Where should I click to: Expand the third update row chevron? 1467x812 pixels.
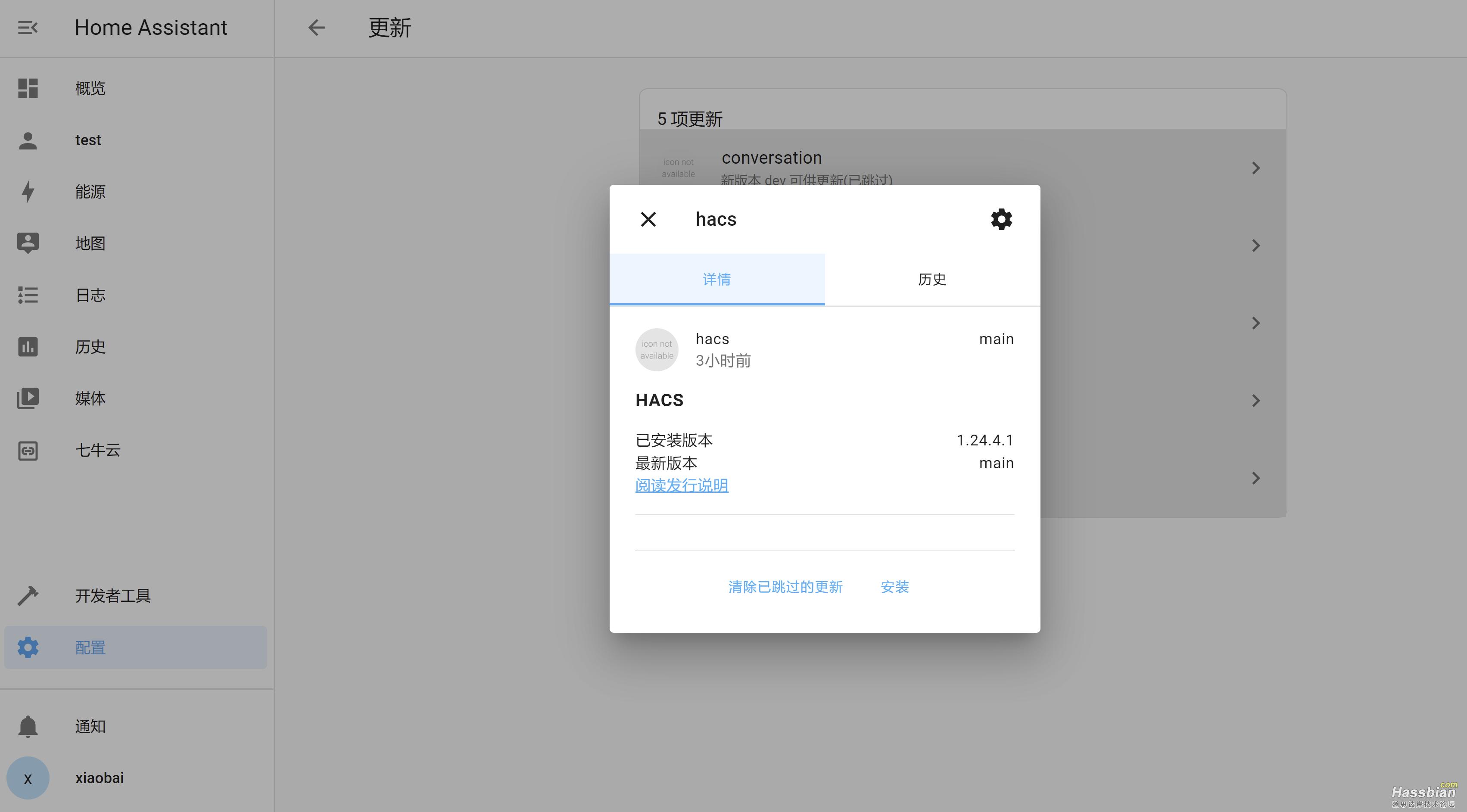click(1256, 323)
